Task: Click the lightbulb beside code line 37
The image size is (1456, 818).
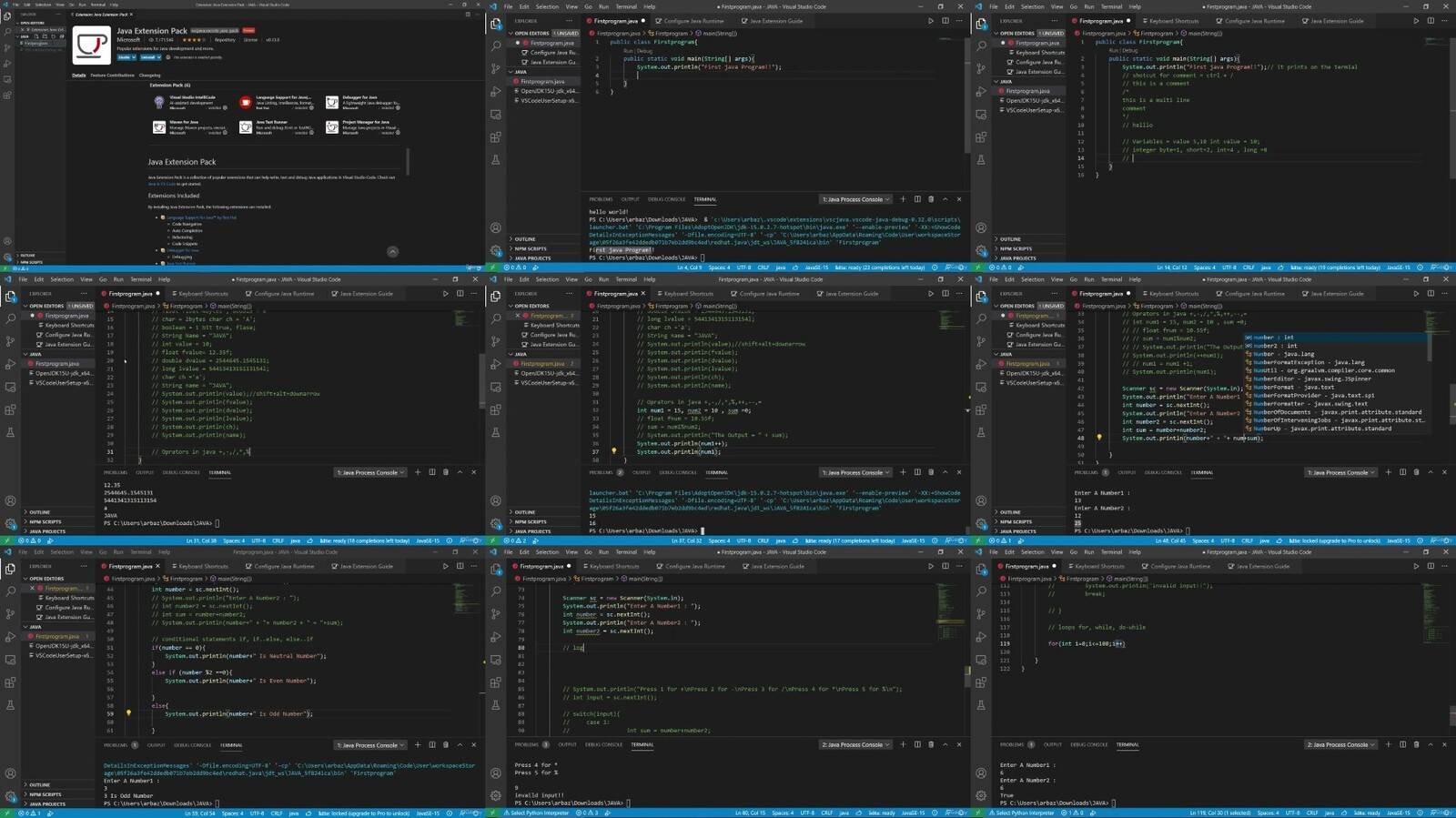Action: pos(614,451)
